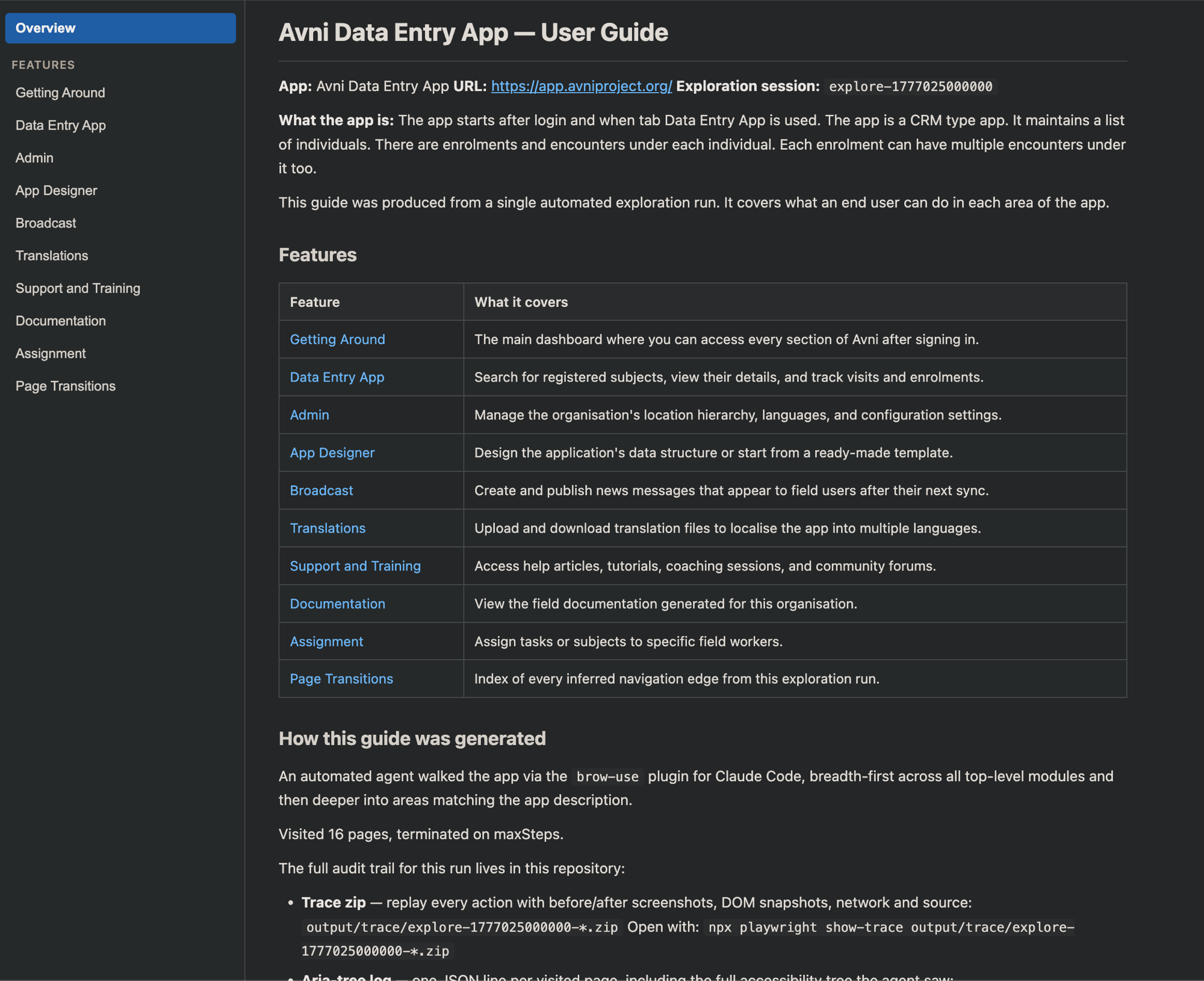Click the 'Avni Data Entry App — User Guide' title
This screenshot has width=1204, height=981.
473,32
